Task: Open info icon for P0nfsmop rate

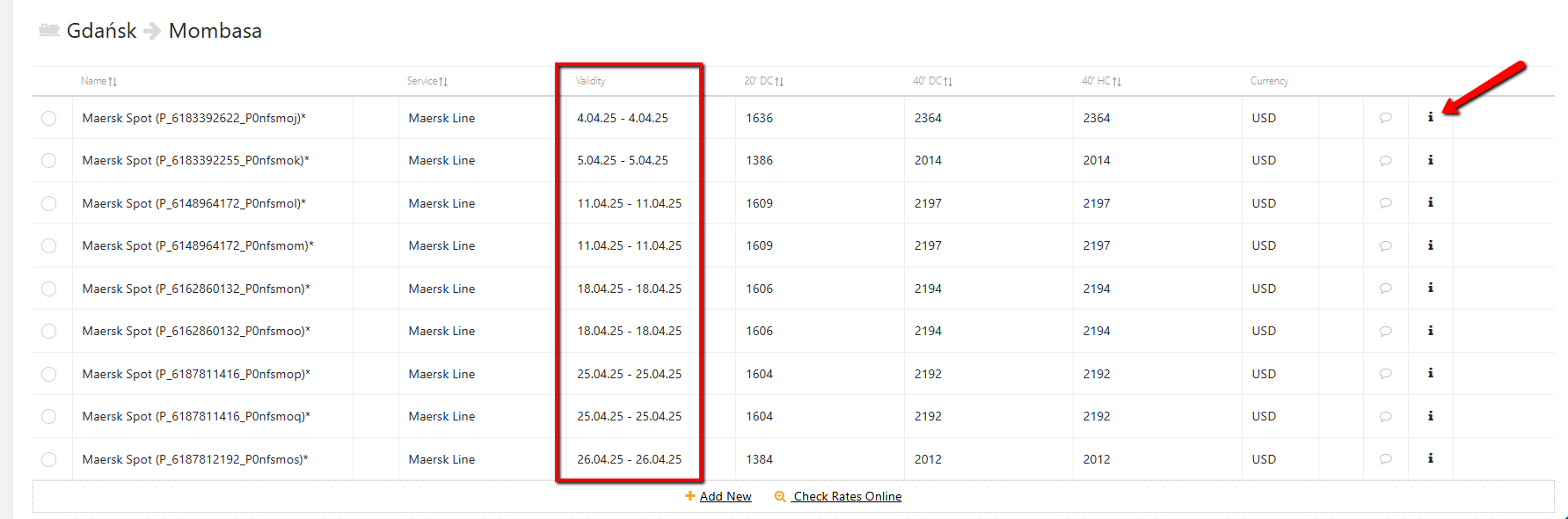Action: click(1430, 373)
